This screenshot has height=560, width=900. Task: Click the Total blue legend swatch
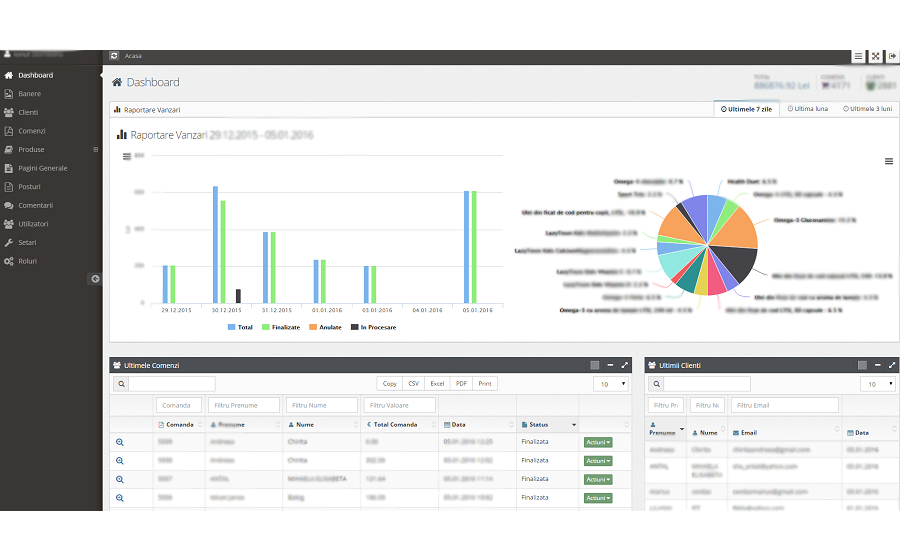point(232,327)
